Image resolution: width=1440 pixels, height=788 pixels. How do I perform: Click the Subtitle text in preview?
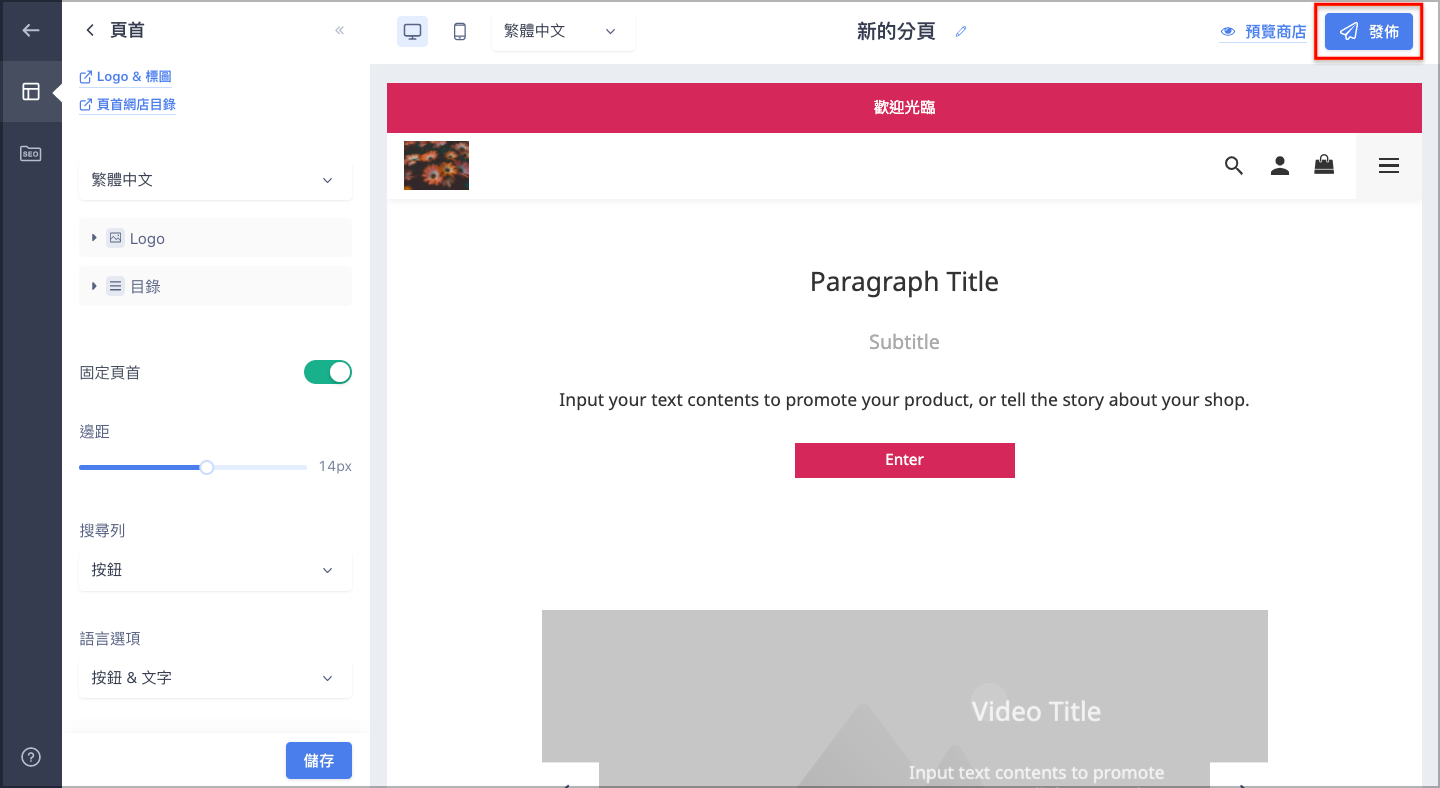904,342
